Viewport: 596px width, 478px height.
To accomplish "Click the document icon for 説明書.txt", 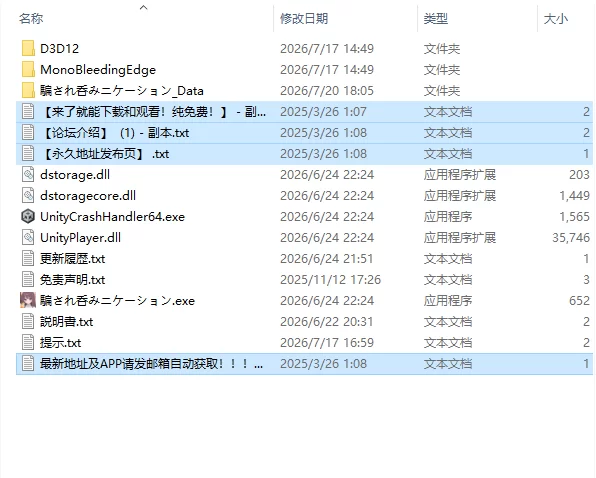I will [x=28, y=322].
